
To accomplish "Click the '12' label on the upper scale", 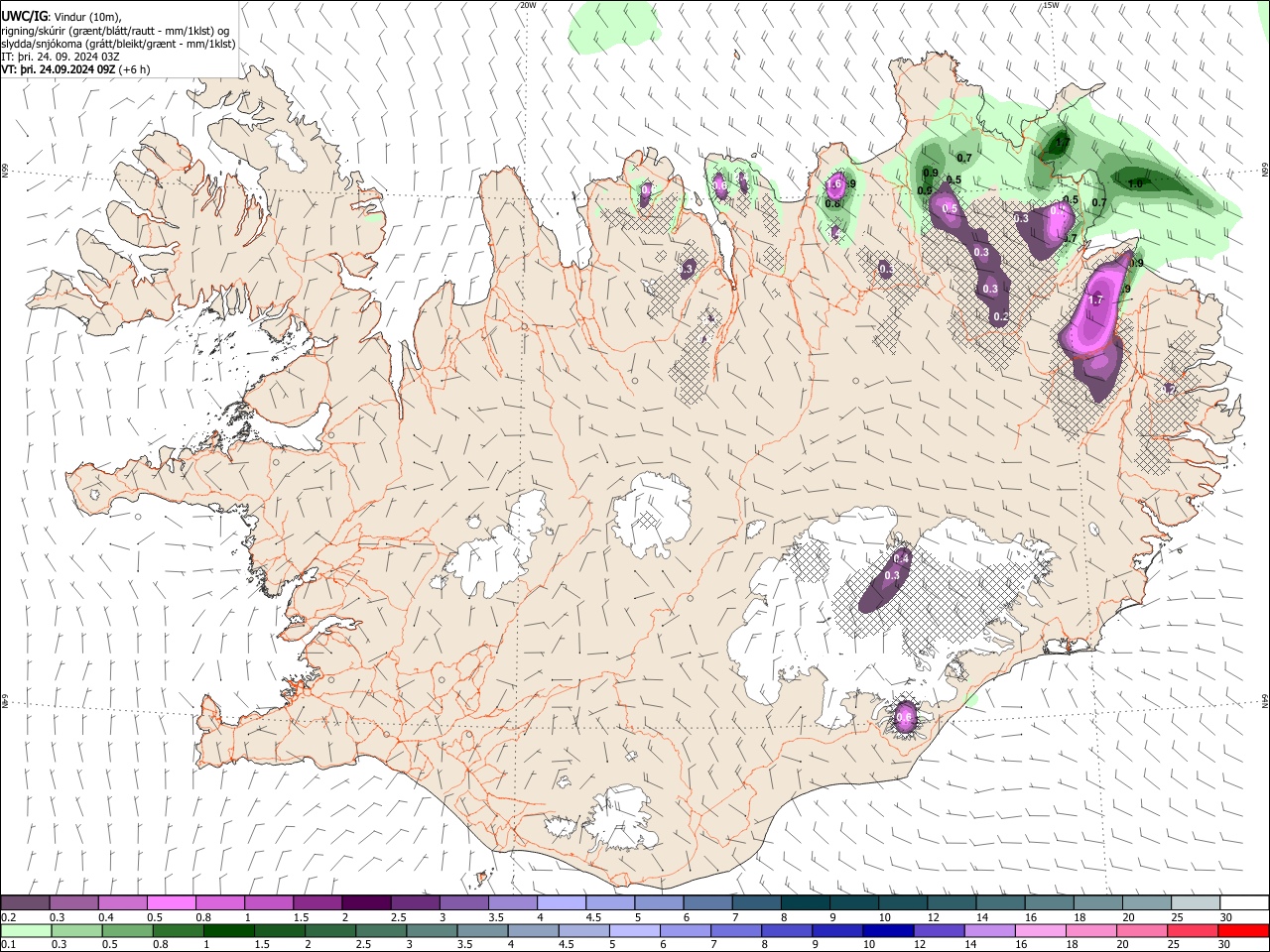I will (x=934, y=917).
